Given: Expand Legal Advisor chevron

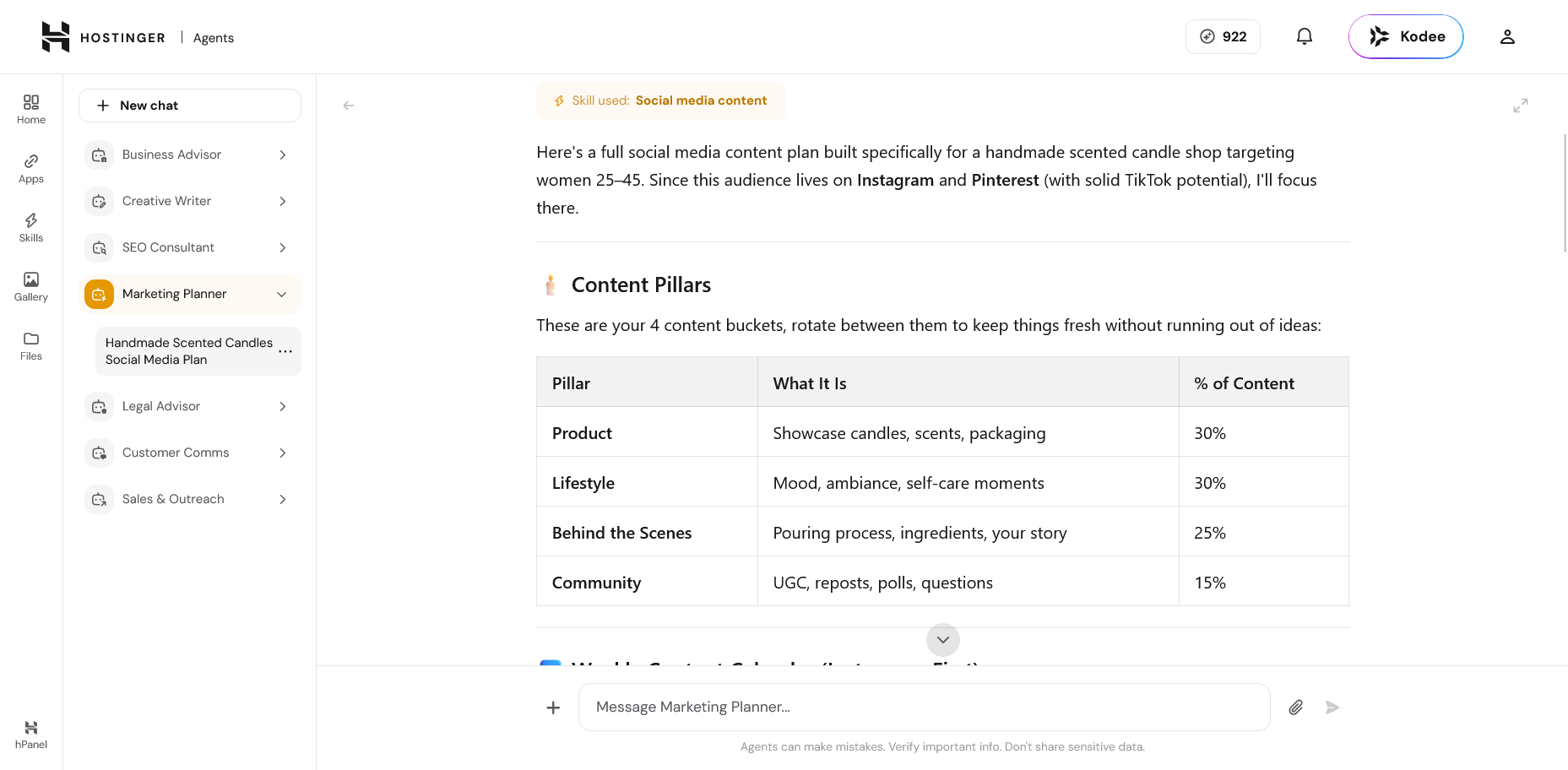Looking at the screenshot, I should (283, 406).
